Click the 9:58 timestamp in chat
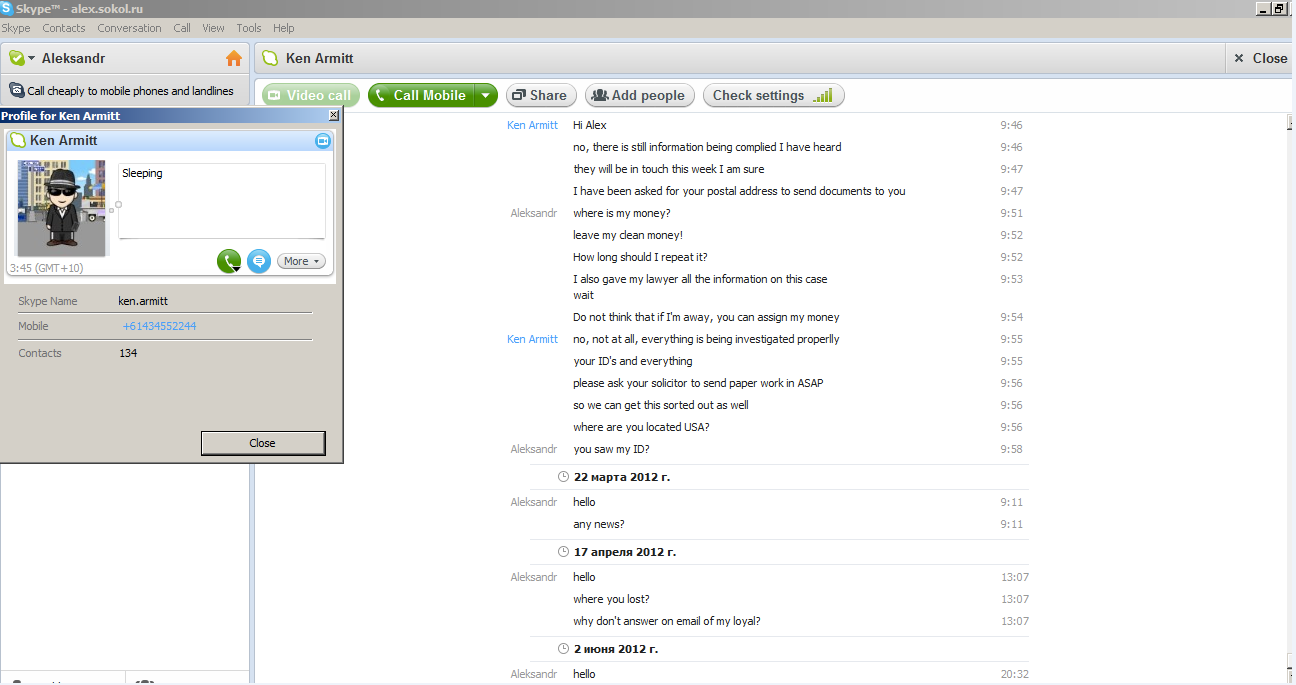The width and height of the screenshot is (1296, 685). (1011, 449)
